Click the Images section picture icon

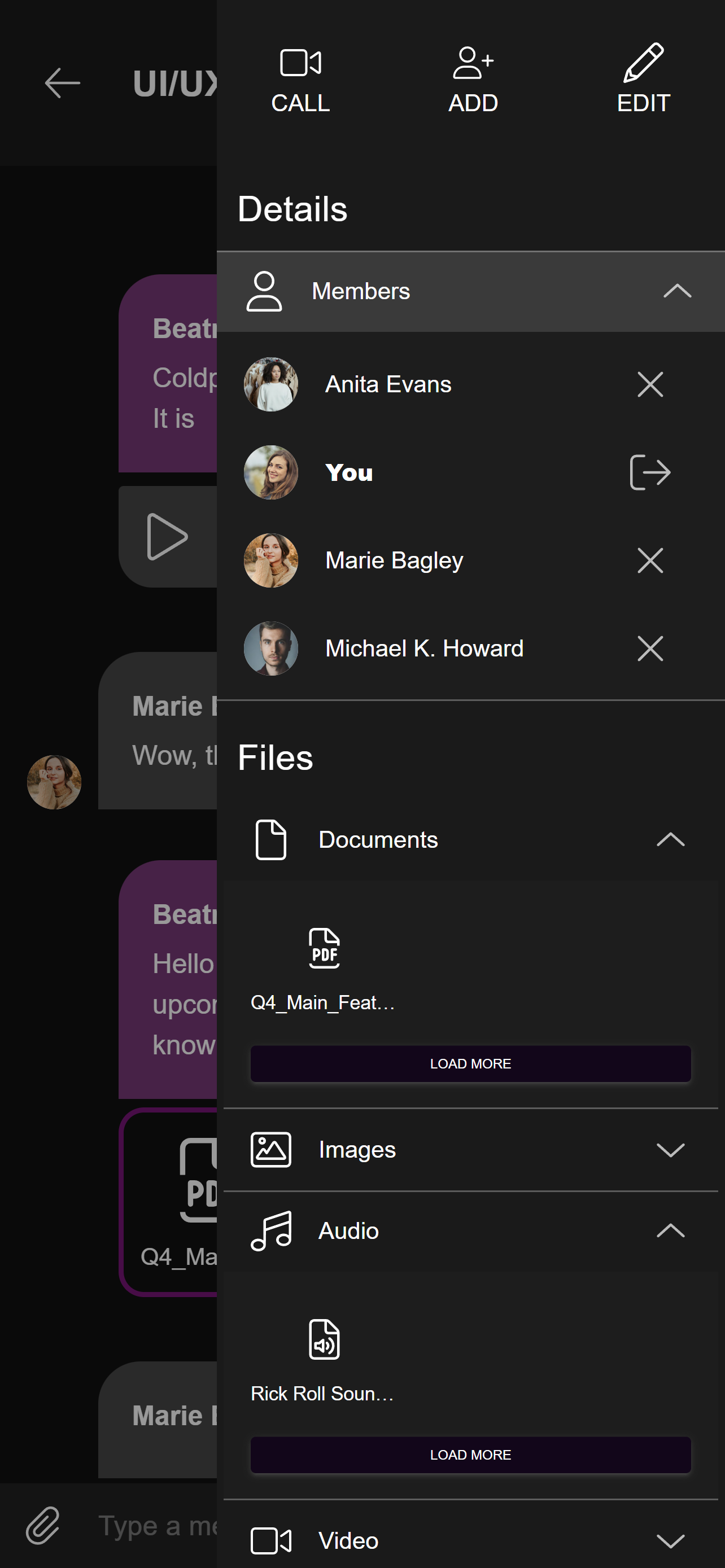pos(271,1150)
